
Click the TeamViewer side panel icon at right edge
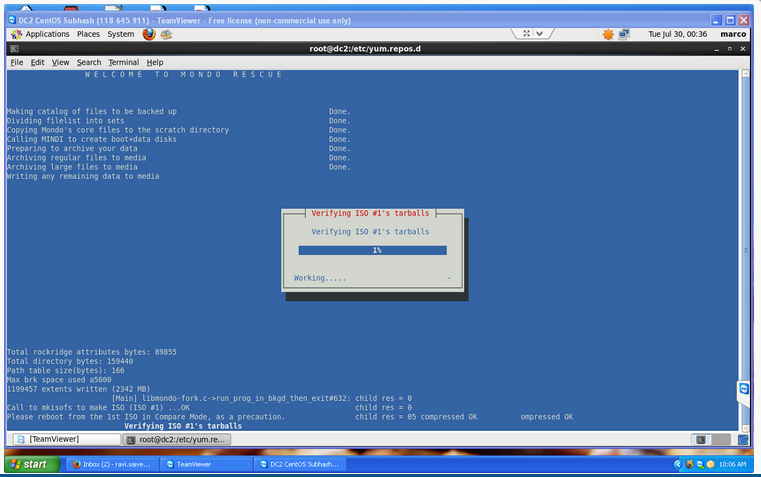[x=743, y=389]
